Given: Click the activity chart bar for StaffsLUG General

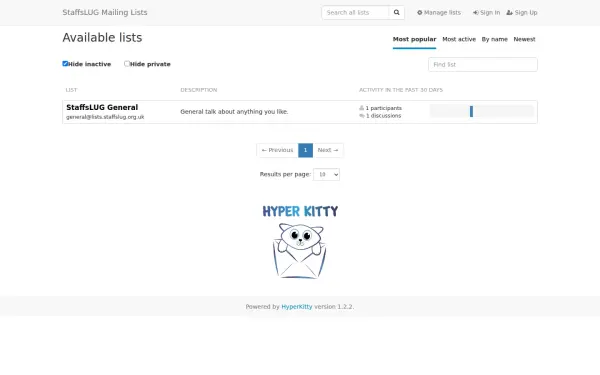Looking at the screenshot, I should (x=471, y=111).
